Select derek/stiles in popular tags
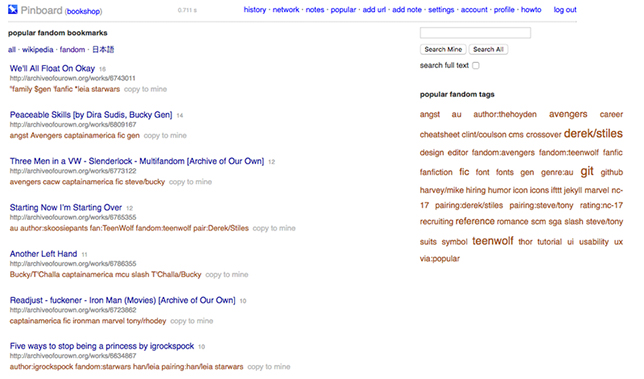 pyautogui.click(x=593, y=133)
